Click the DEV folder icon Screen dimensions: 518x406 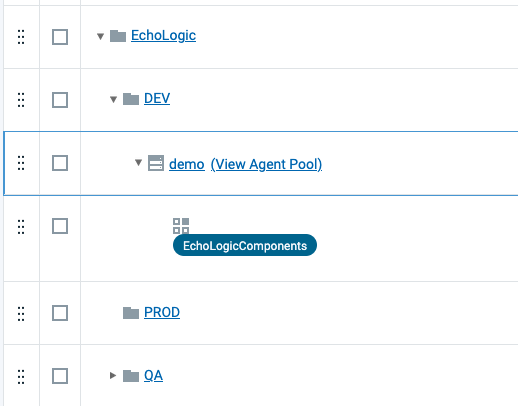coord(131,99)
